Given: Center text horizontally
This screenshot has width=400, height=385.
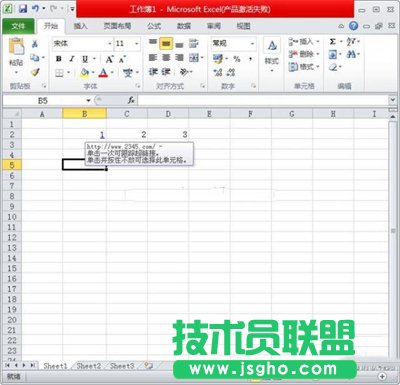Looking at the screenshot, I should tap(166, 58).
